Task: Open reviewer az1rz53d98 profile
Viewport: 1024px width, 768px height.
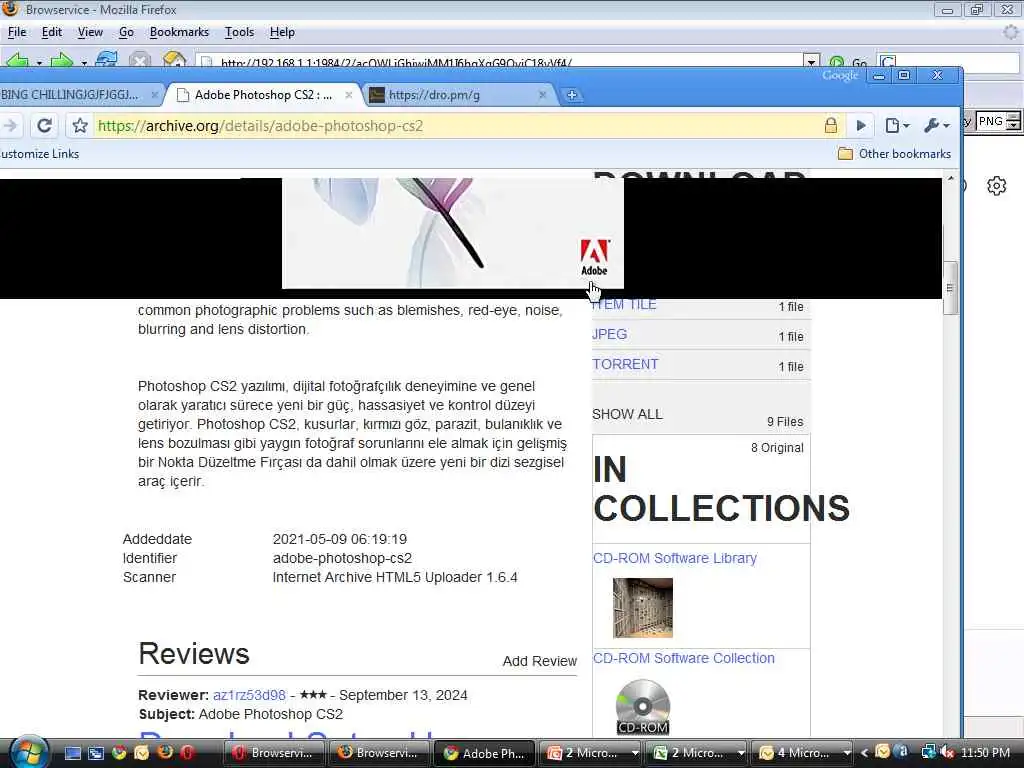Action: click(x=249, y=695)
